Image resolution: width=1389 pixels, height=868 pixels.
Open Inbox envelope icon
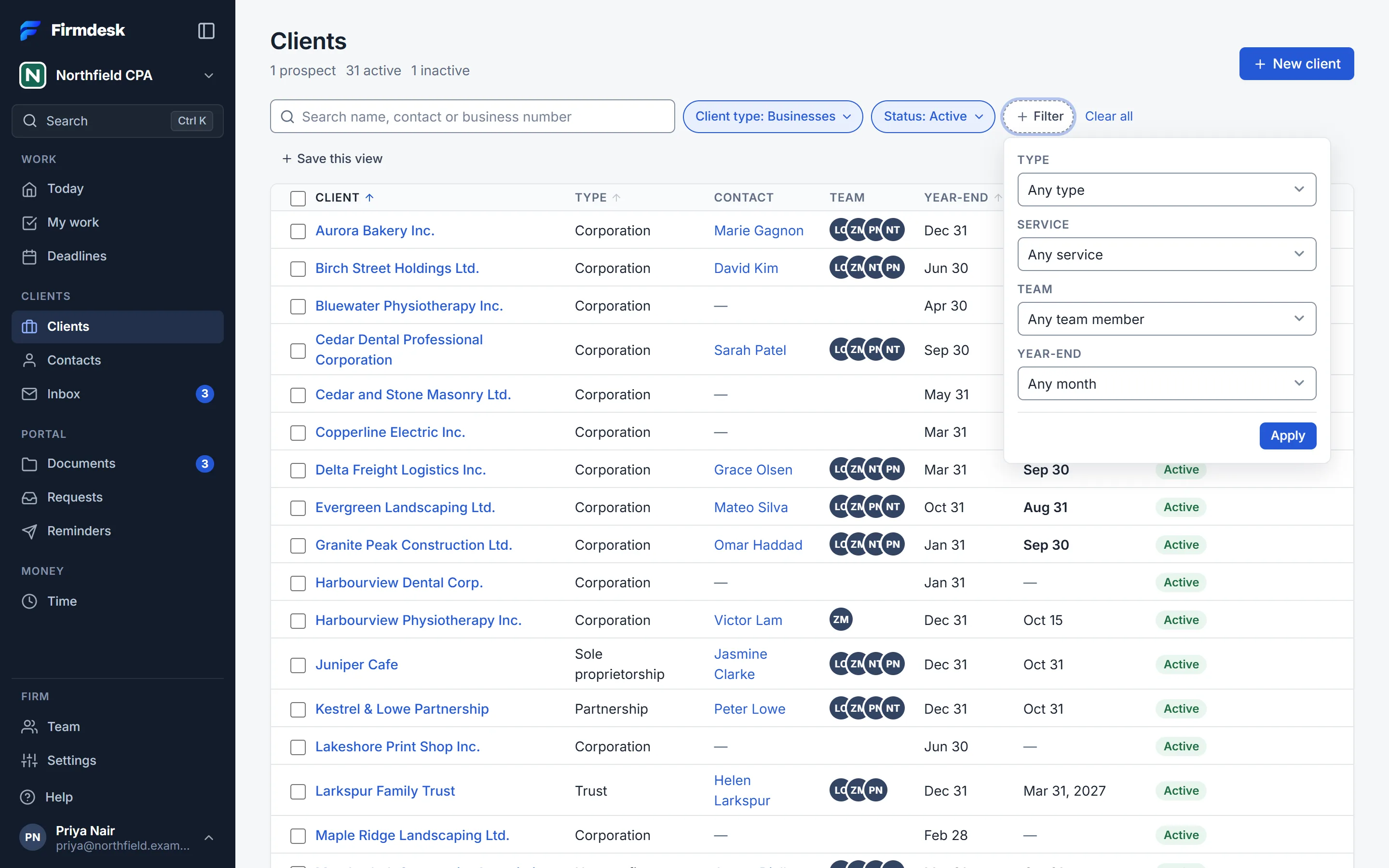(x=29, y=394)
